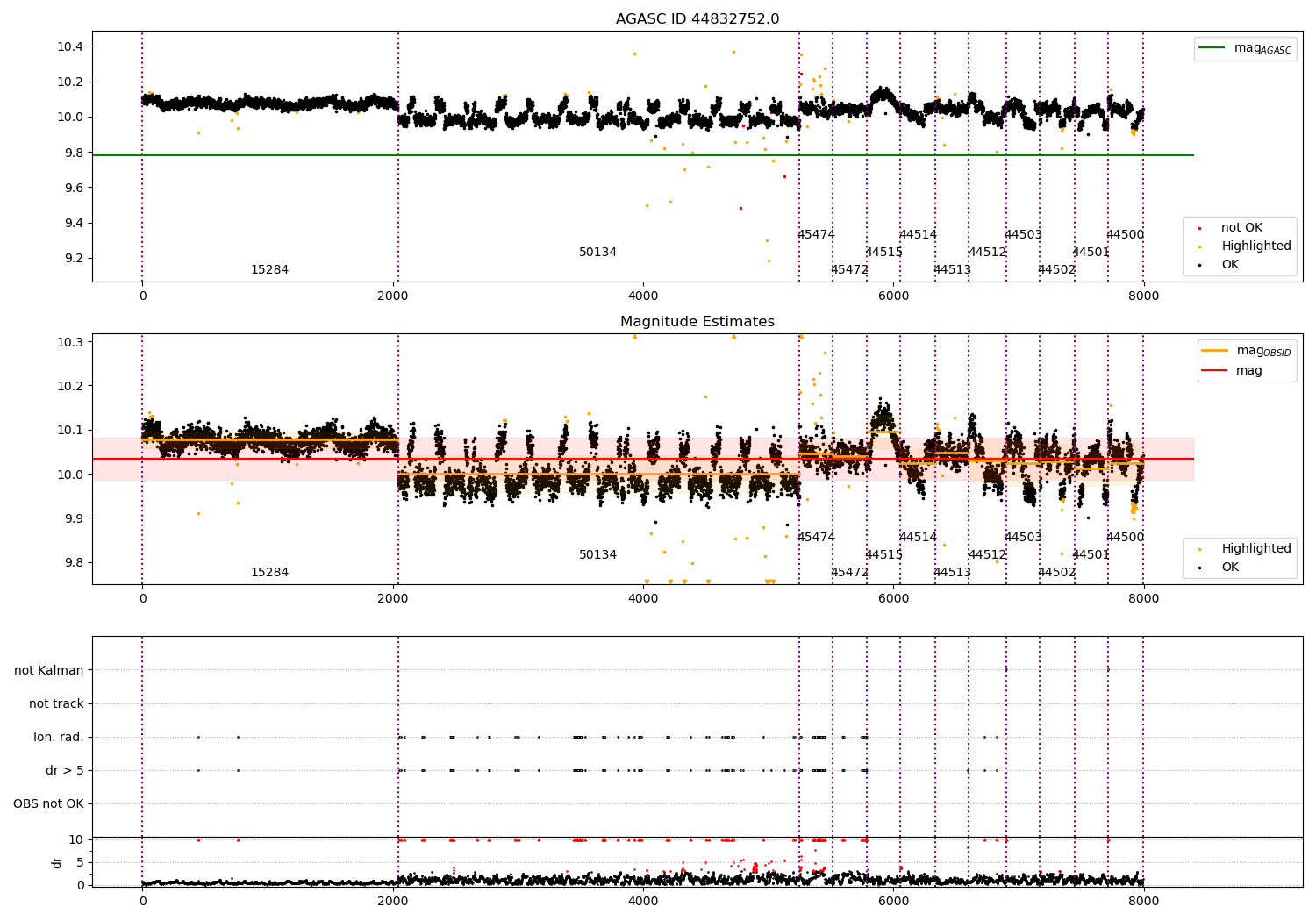Viewport: 1316px width, 921px height.
Task: Select 'OK' in the AGASC ID plot legend
Action: click(x=1230, y=265)
